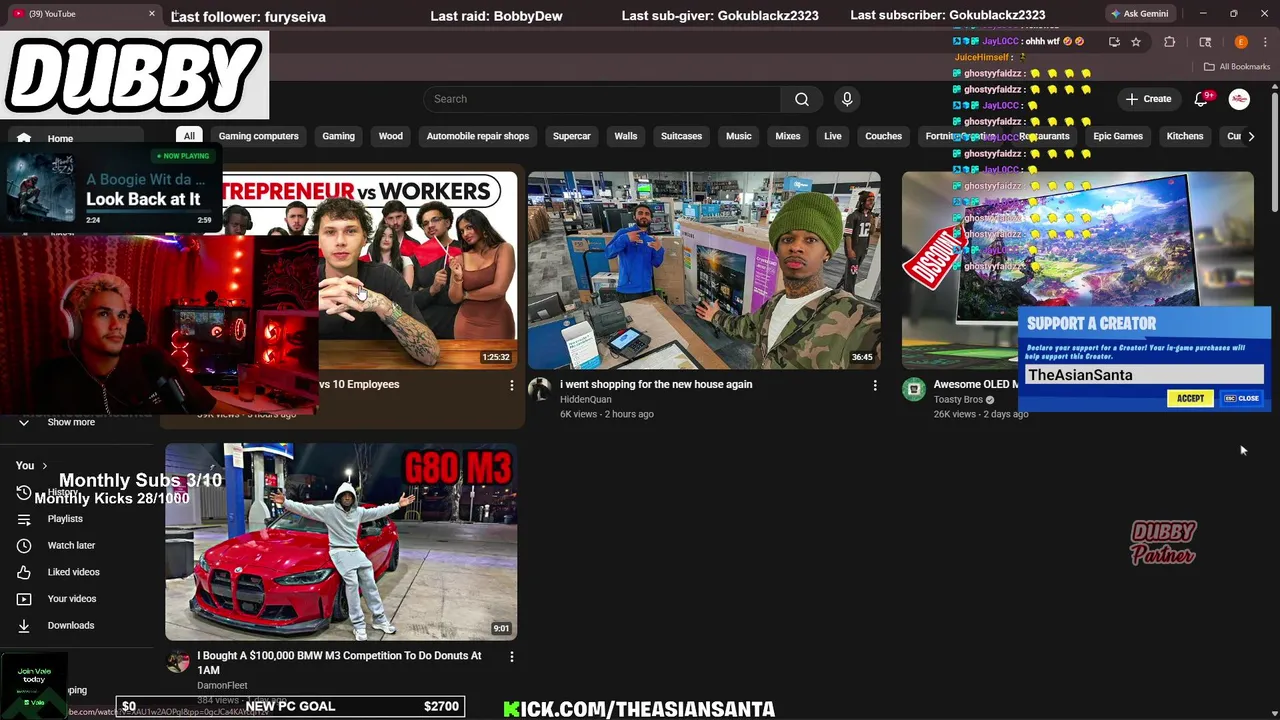This screenshot has width=1280, height=720.
Task: Expand the You section chevron
Action: (44, 466)
